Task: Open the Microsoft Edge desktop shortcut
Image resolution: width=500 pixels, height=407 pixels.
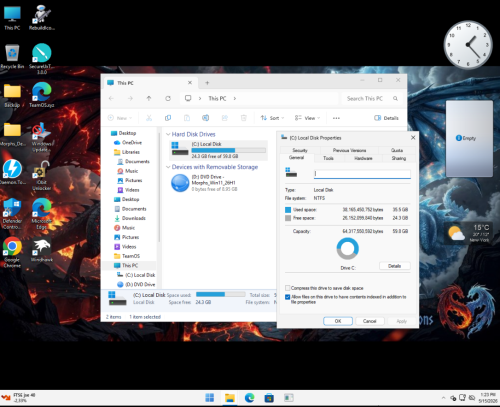Action: [x=42, y=213]
